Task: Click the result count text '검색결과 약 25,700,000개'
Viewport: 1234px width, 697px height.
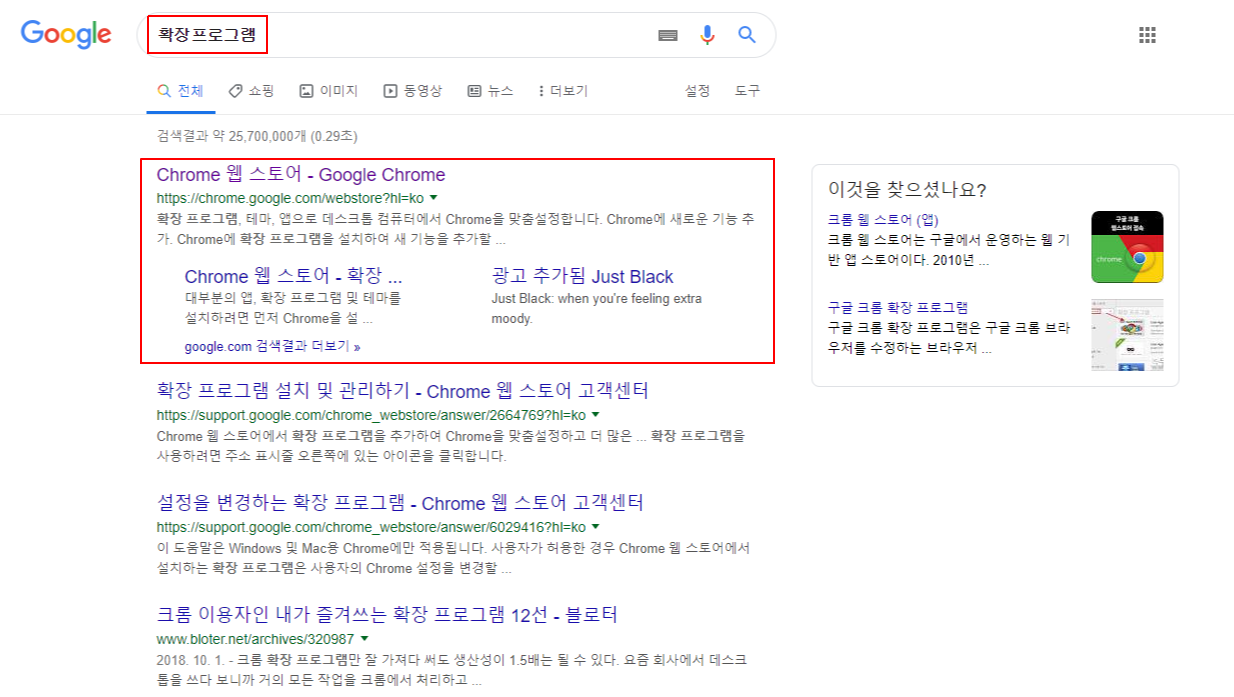Action: 231,136
